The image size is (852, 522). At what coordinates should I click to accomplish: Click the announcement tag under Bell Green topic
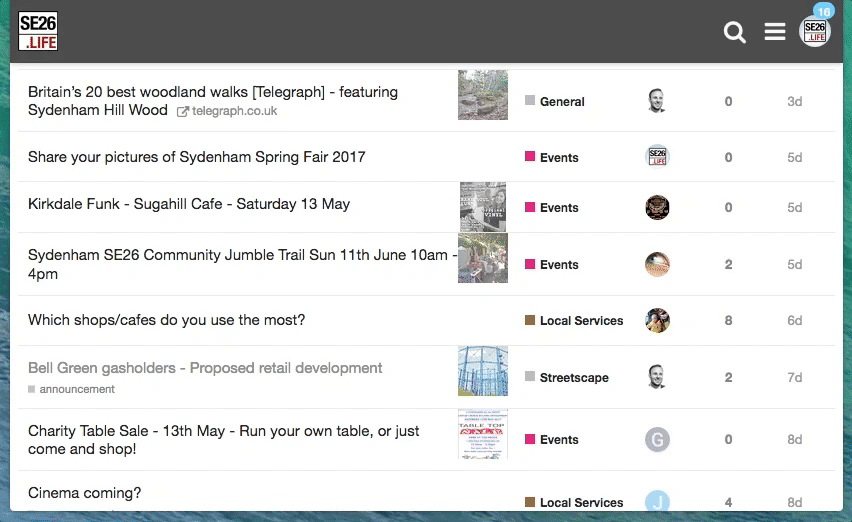(77, 389)
